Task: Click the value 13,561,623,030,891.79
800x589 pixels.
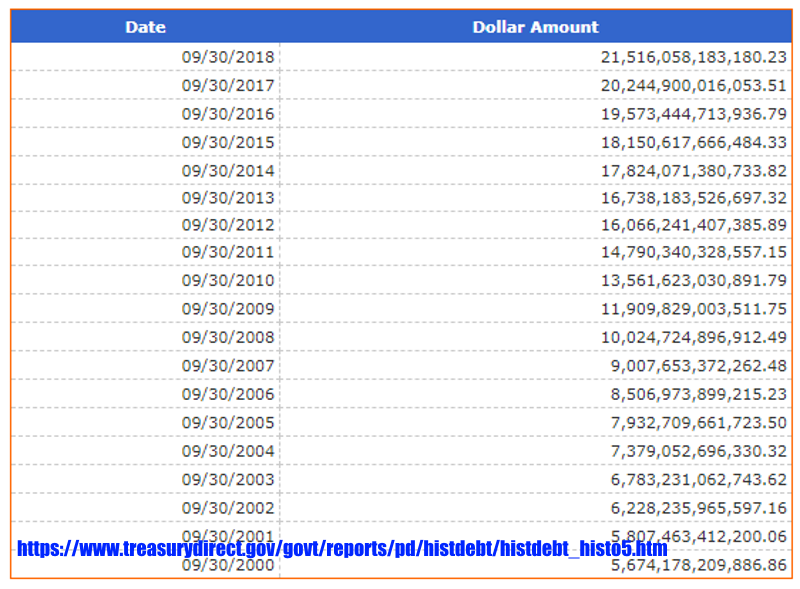Action: [x=693, y=281]
